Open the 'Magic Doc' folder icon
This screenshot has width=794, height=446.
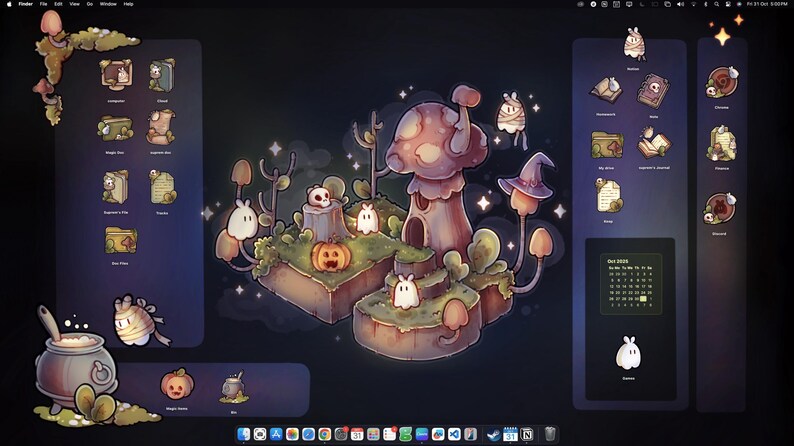(x=115, y=129)
